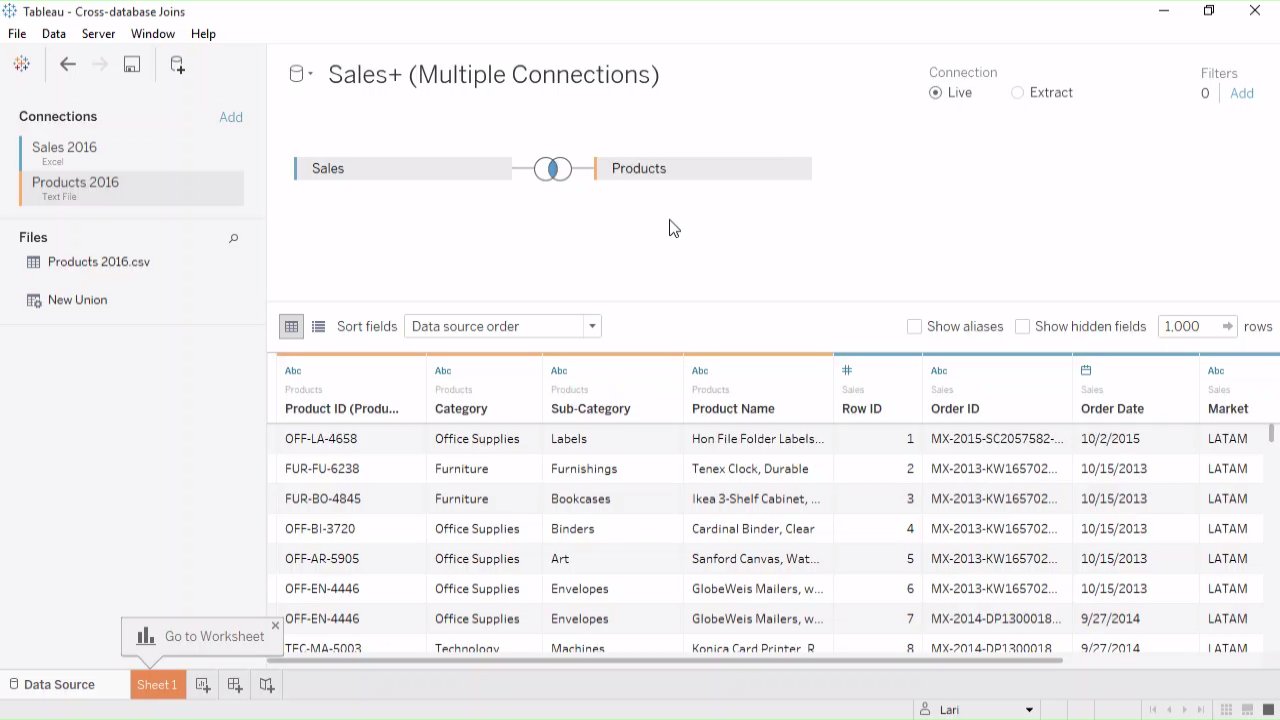The image size is (1280, 720).
Task: Switch to the Sheet1 tab
Action: [x=157, y=685]
